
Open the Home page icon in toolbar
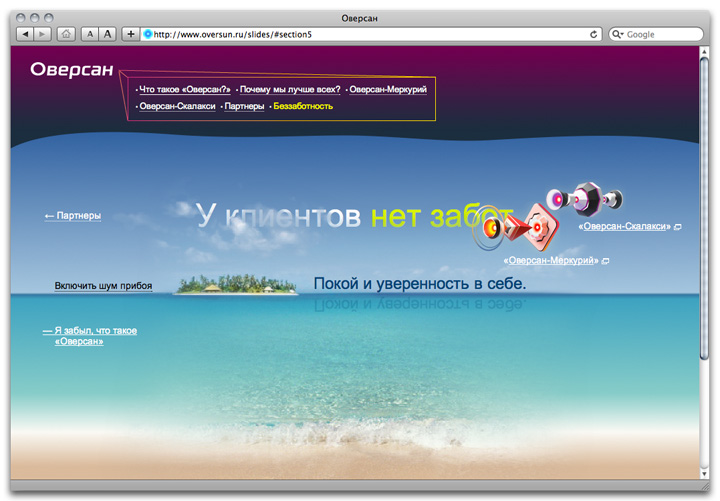66,34
